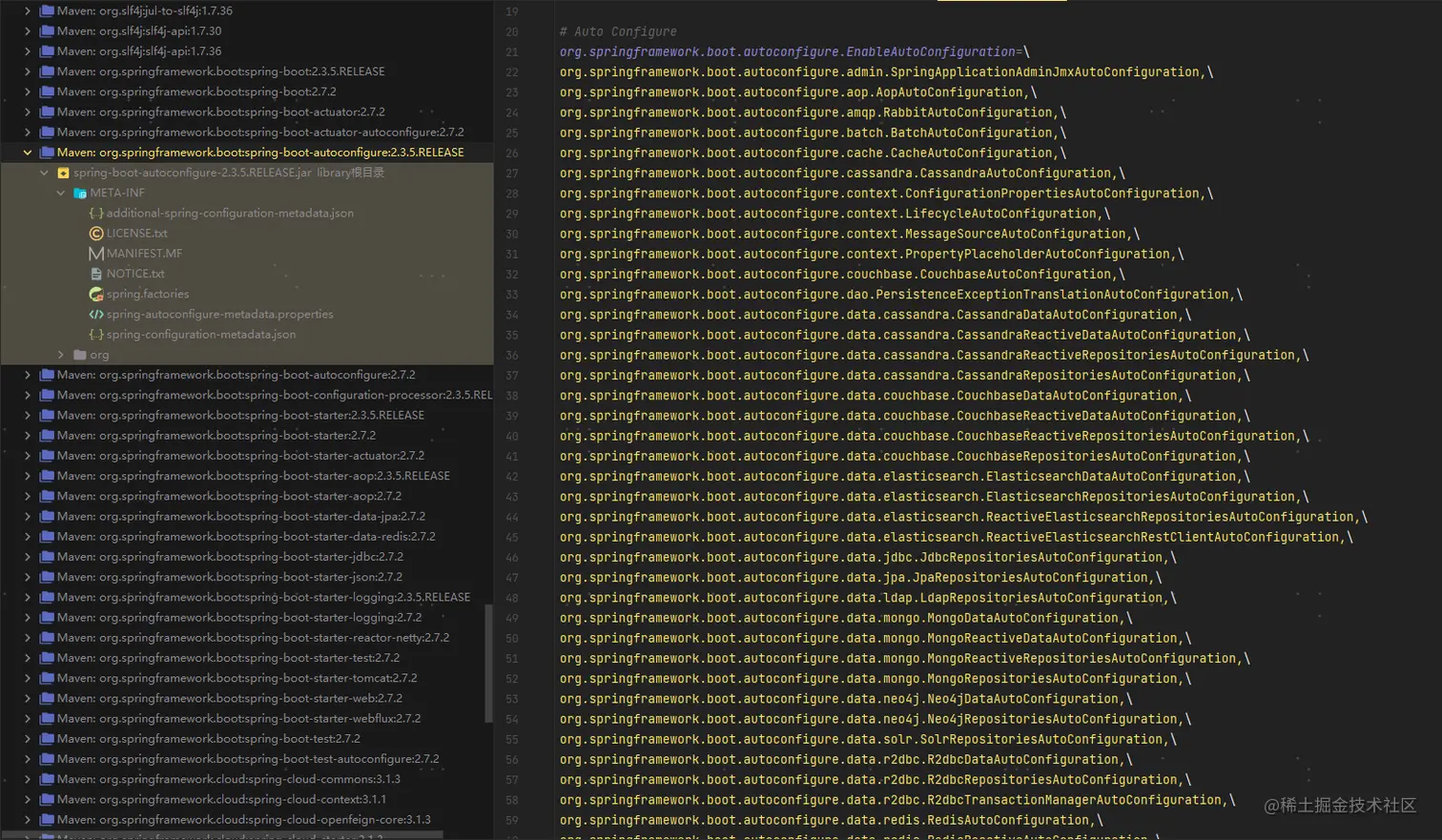
Task: Click line number 21 in gutter
Action: pyautogui.click(x=512, y=51)
